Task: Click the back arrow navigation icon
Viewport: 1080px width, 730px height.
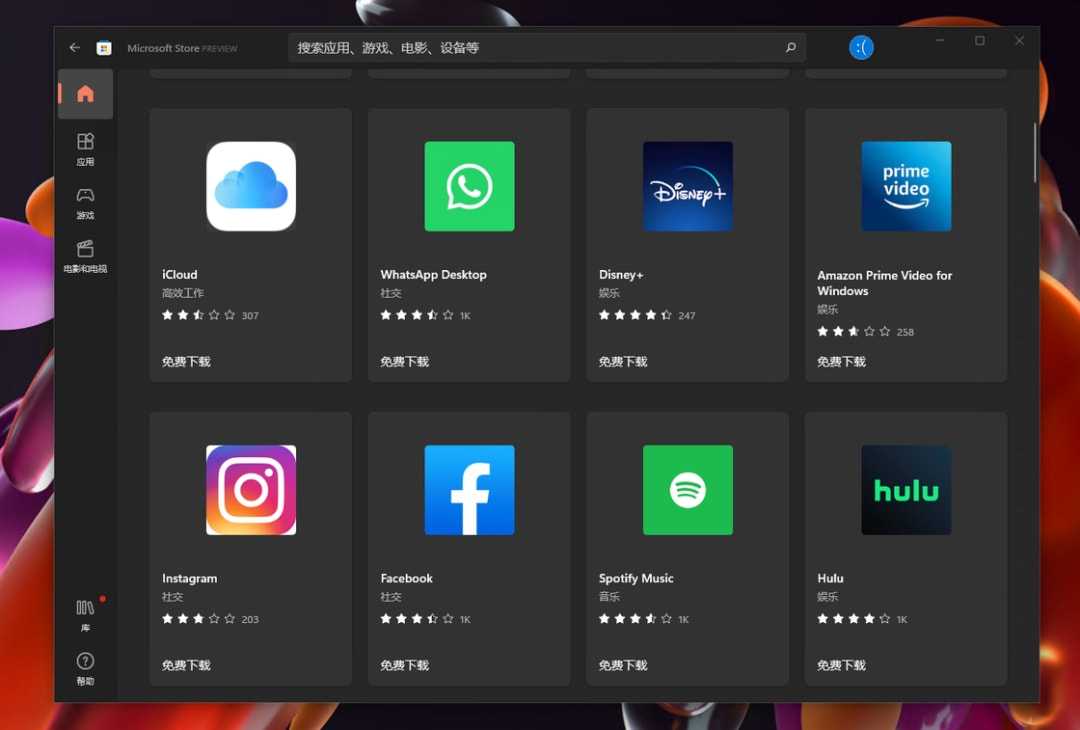Action: (74, 47)
